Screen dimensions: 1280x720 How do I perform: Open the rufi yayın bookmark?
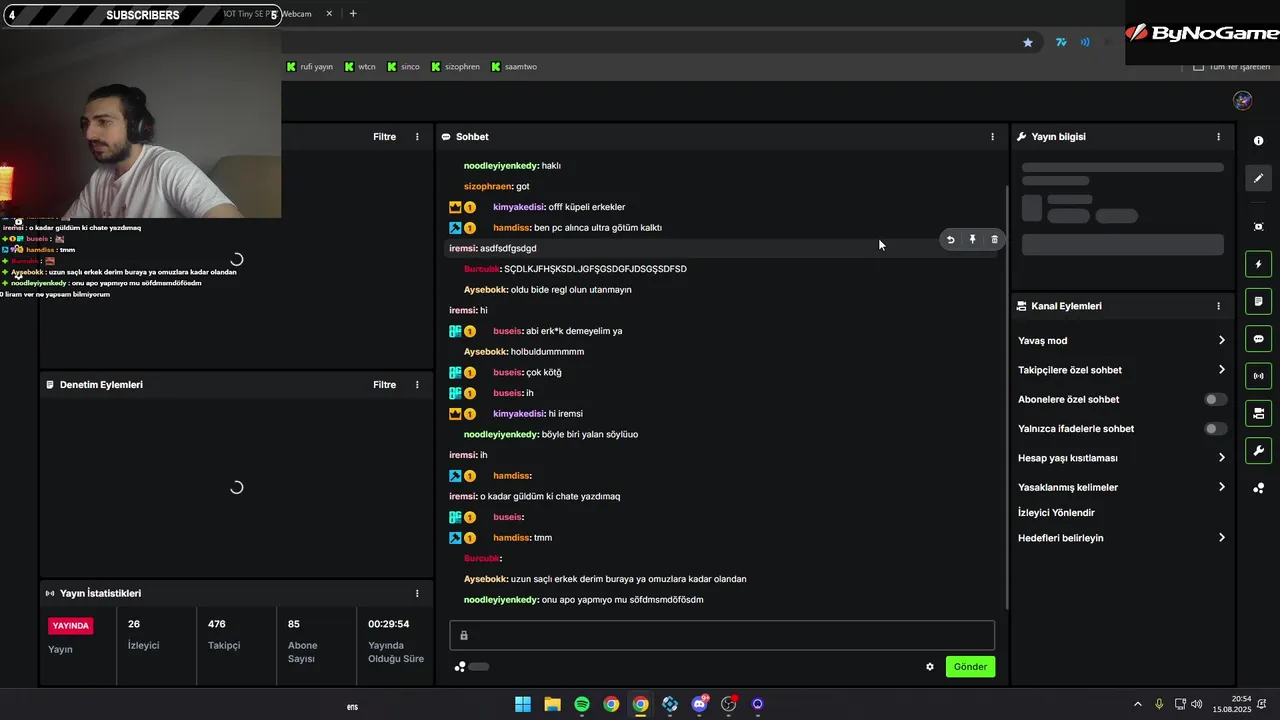point(310,67)
